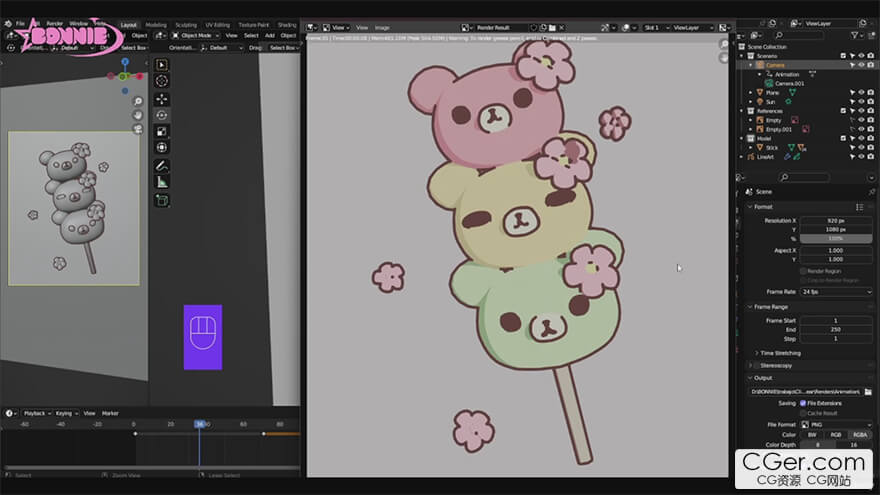Screen dimensions: 880x495
Task: Click the resolution percentage slider
Action: click(835, 238)
